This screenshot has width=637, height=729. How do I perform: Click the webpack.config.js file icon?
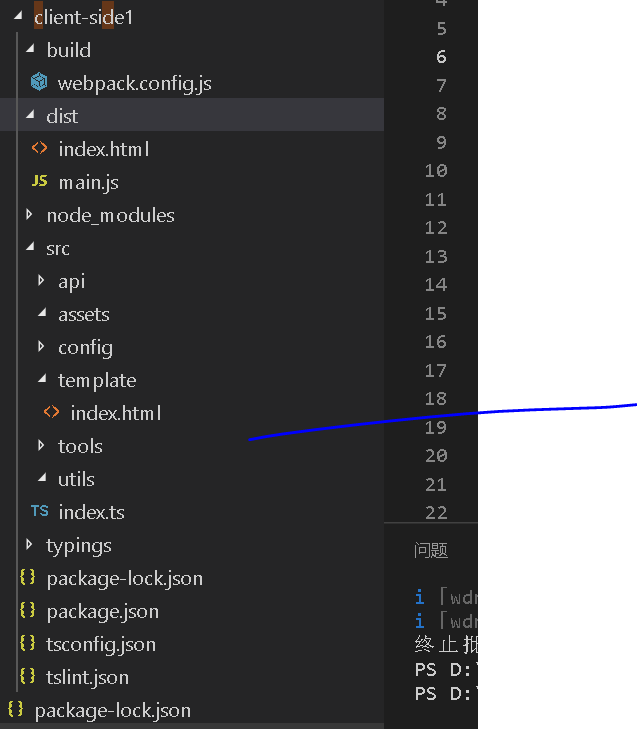(x=39, y=83)
